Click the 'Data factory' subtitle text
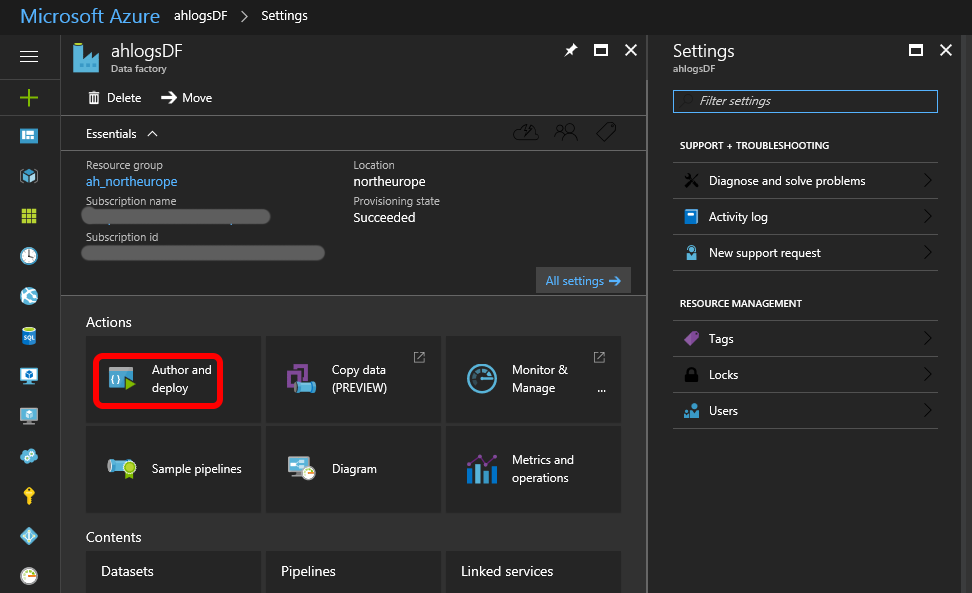972x593 pixels. point(139,69)
